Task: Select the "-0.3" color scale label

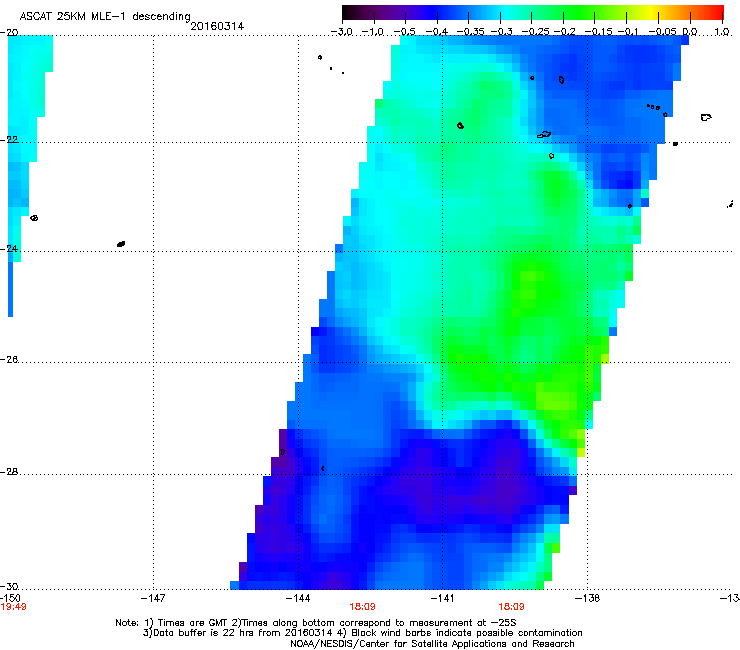Action: click(x=501, y=32)
